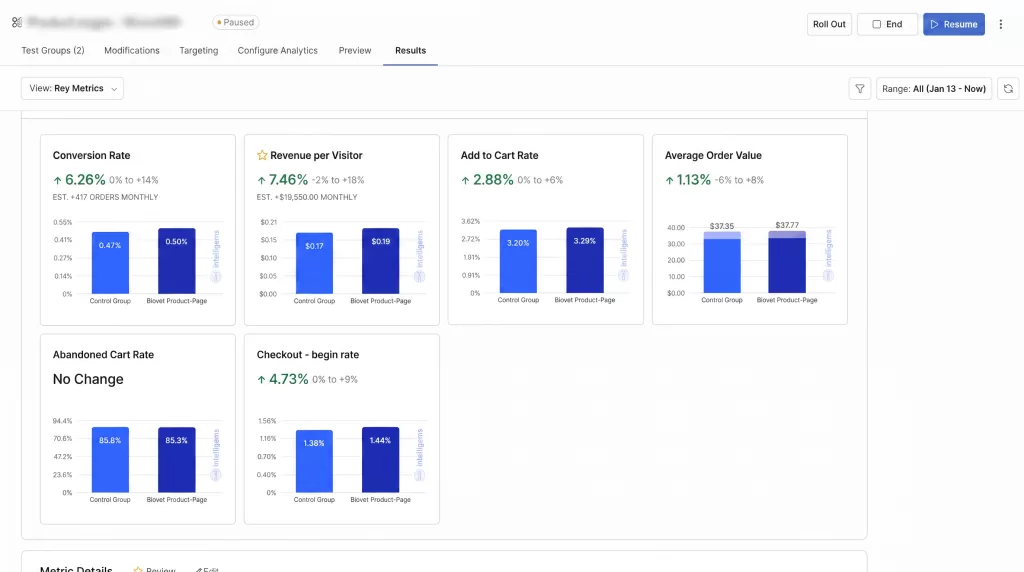Click the 0.50% variant conversion bar
The image size is (1024, 572).
tap(176, 261)
